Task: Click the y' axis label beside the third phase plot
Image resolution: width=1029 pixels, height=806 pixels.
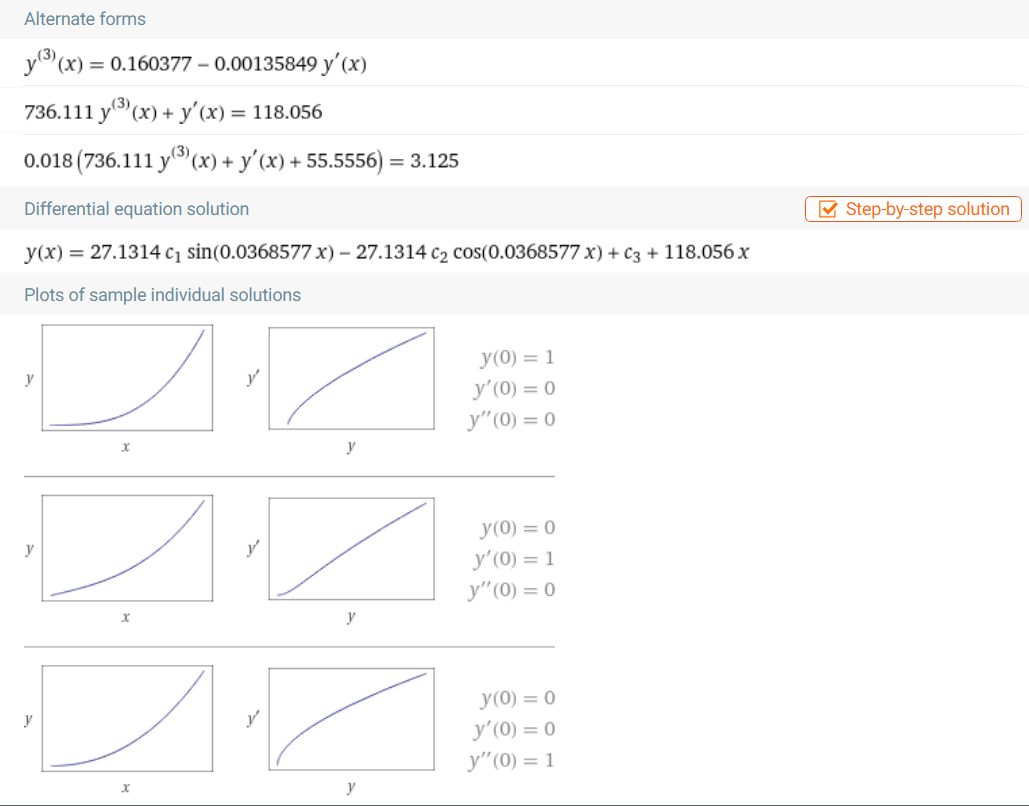Action: [253, 719]
